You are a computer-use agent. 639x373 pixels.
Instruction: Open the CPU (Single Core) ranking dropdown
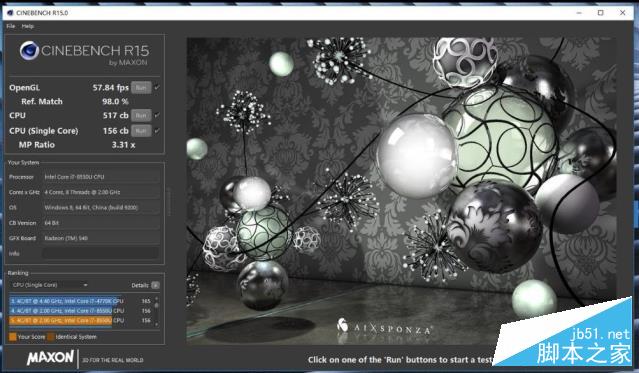[x=49, y=285]
